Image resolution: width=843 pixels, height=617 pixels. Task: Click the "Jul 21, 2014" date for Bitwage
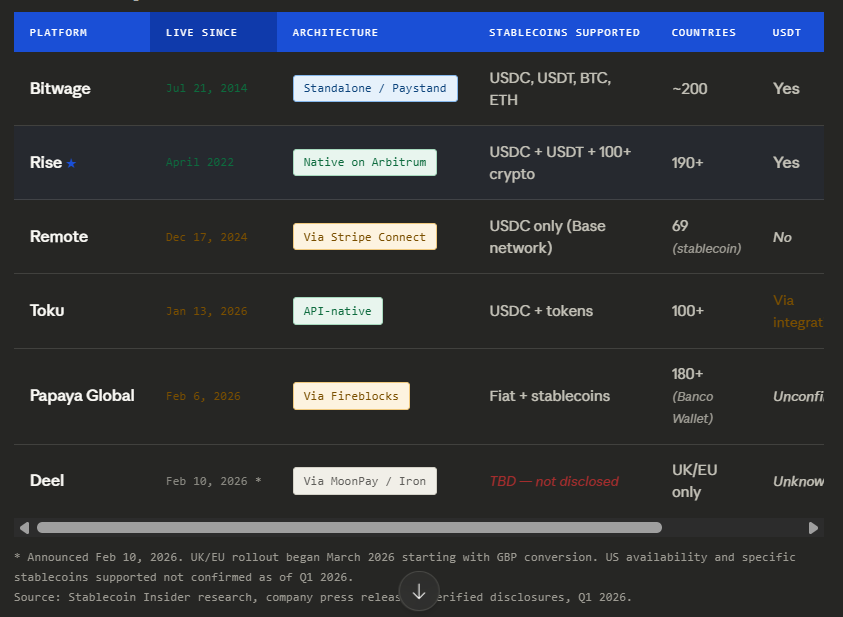click(x=206, y=88)
